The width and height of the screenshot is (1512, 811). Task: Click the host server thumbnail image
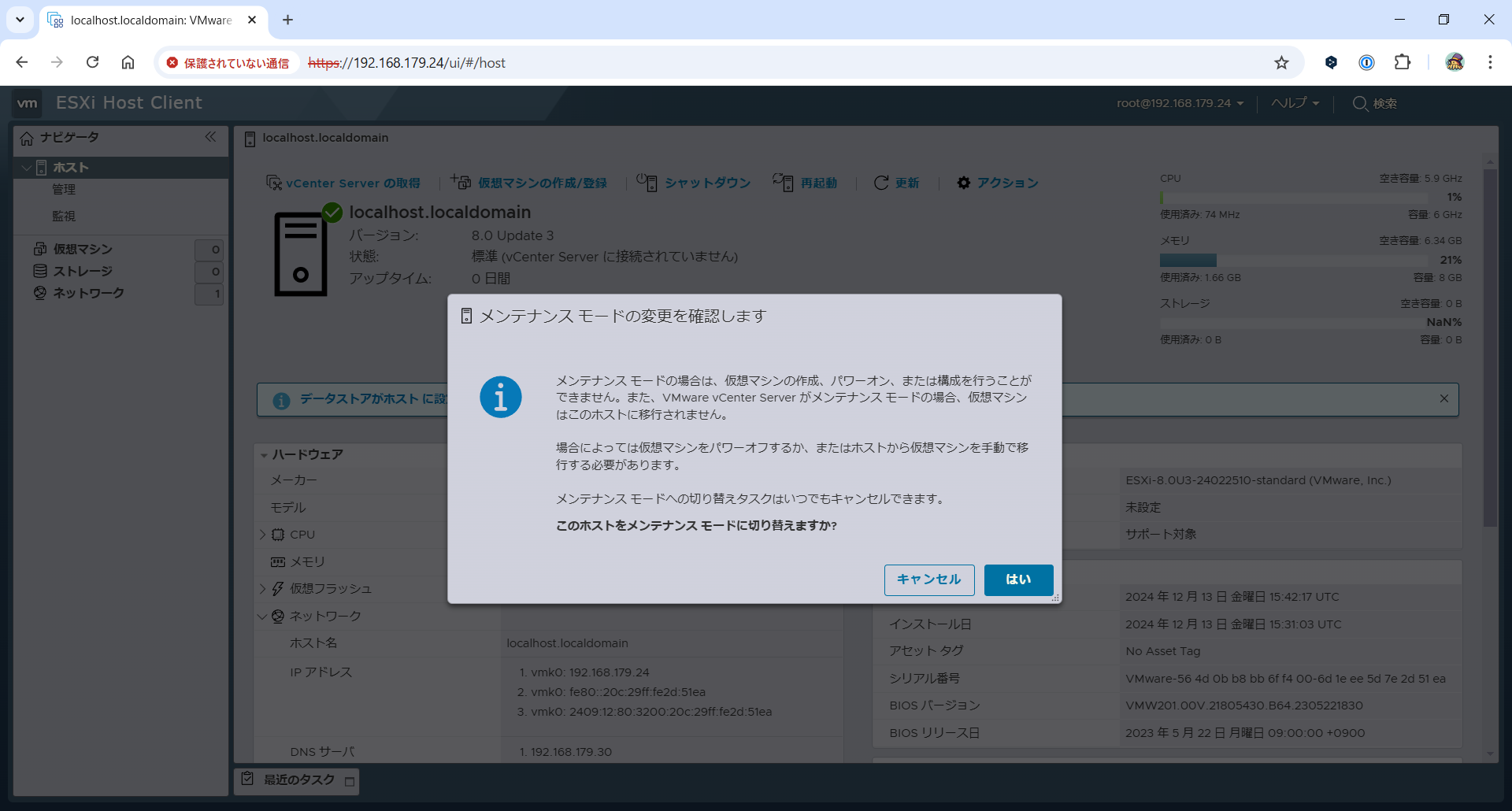point(301,254)
